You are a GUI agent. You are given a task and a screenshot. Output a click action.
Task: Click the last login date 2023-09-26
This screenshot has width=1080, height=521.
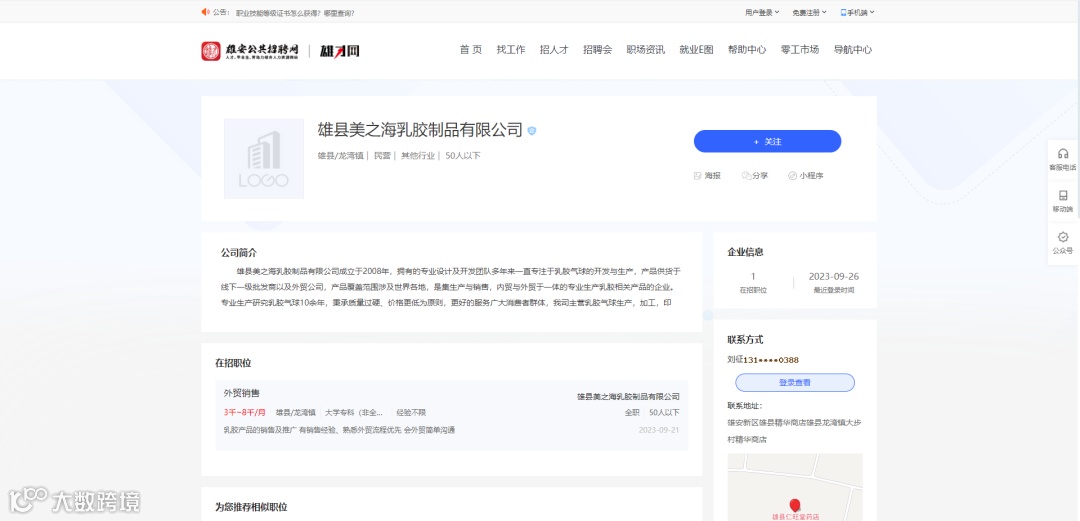(833, 276)
